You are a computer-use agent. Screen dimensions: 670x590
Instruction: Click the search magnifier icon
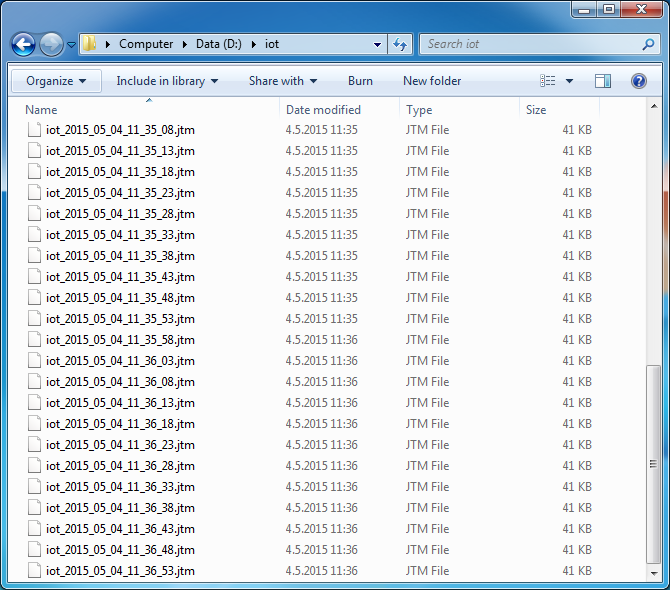coord(648,44)
